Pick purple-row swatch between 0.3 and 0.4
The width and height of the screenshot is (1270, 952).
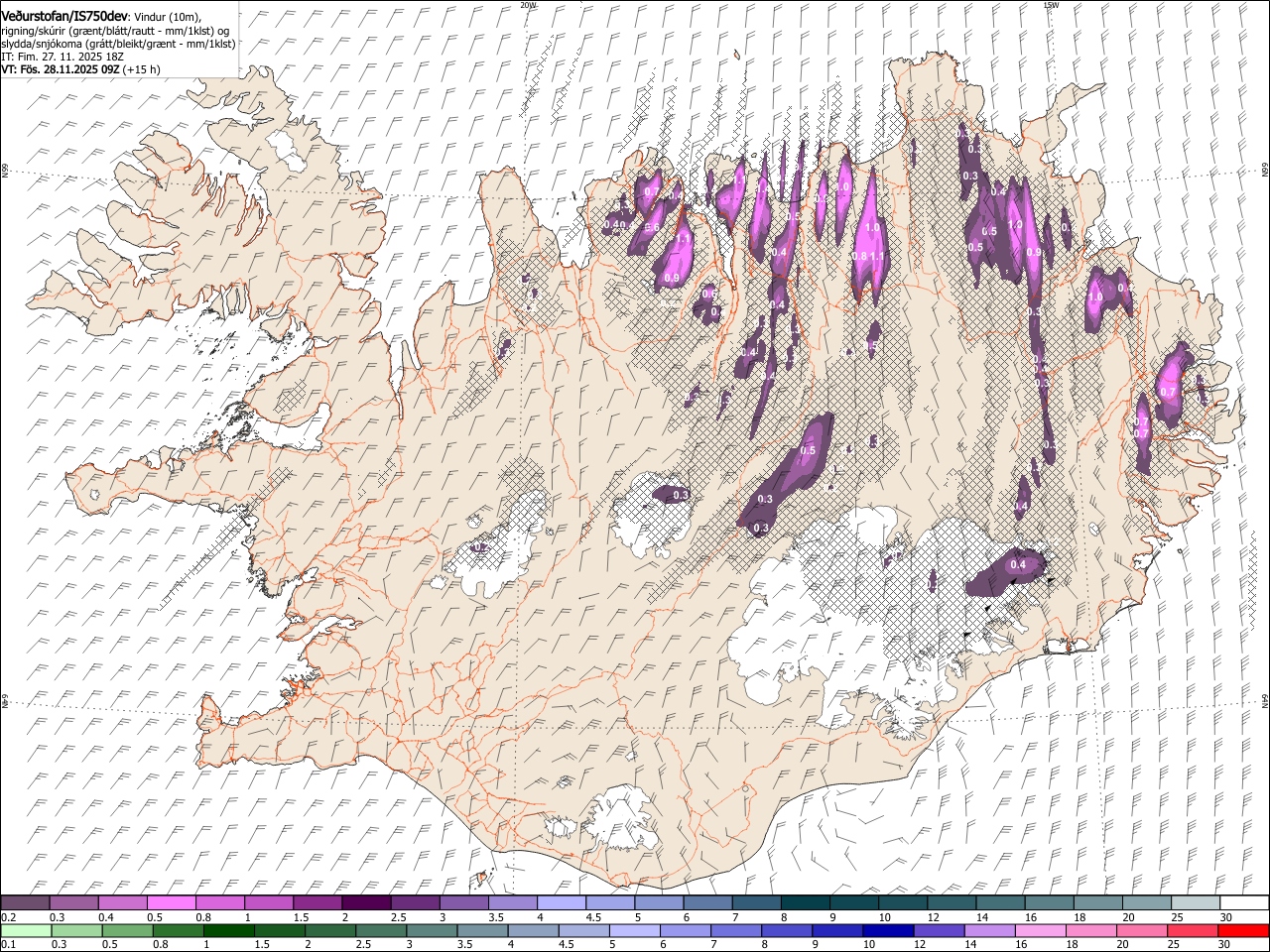click(x=73, y=903)
